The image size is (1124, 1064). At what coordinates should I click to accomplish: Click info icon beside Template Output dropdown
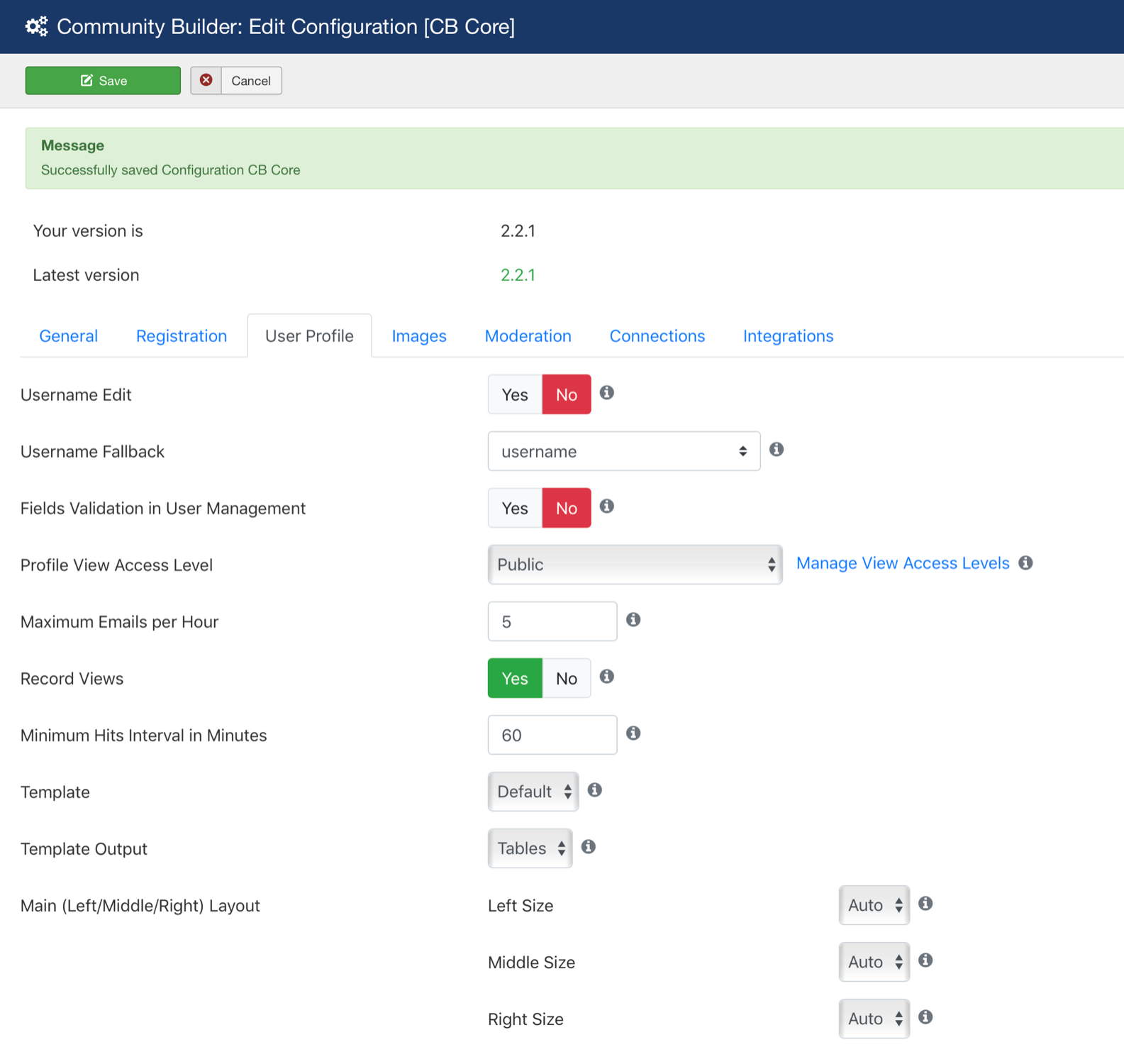[589, 846]
